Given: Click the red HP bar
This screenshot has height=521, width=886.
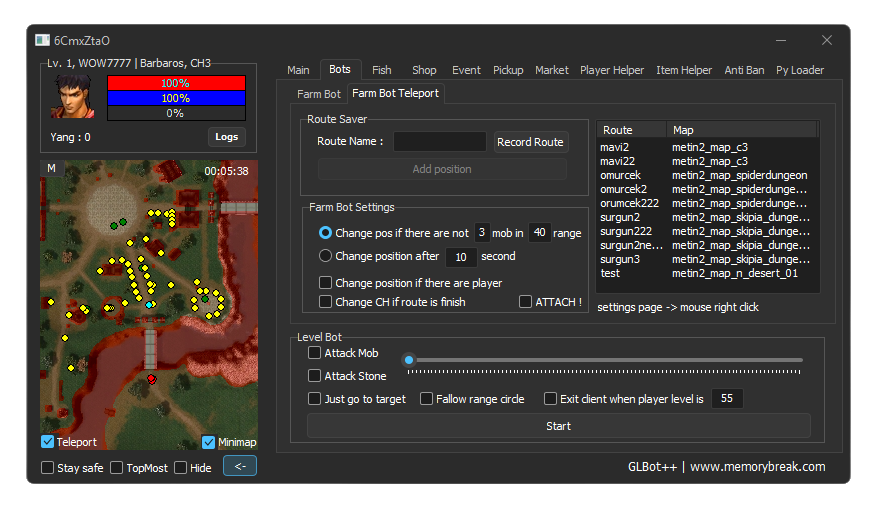Looking at the screenshot, I should tap(176, 83).
